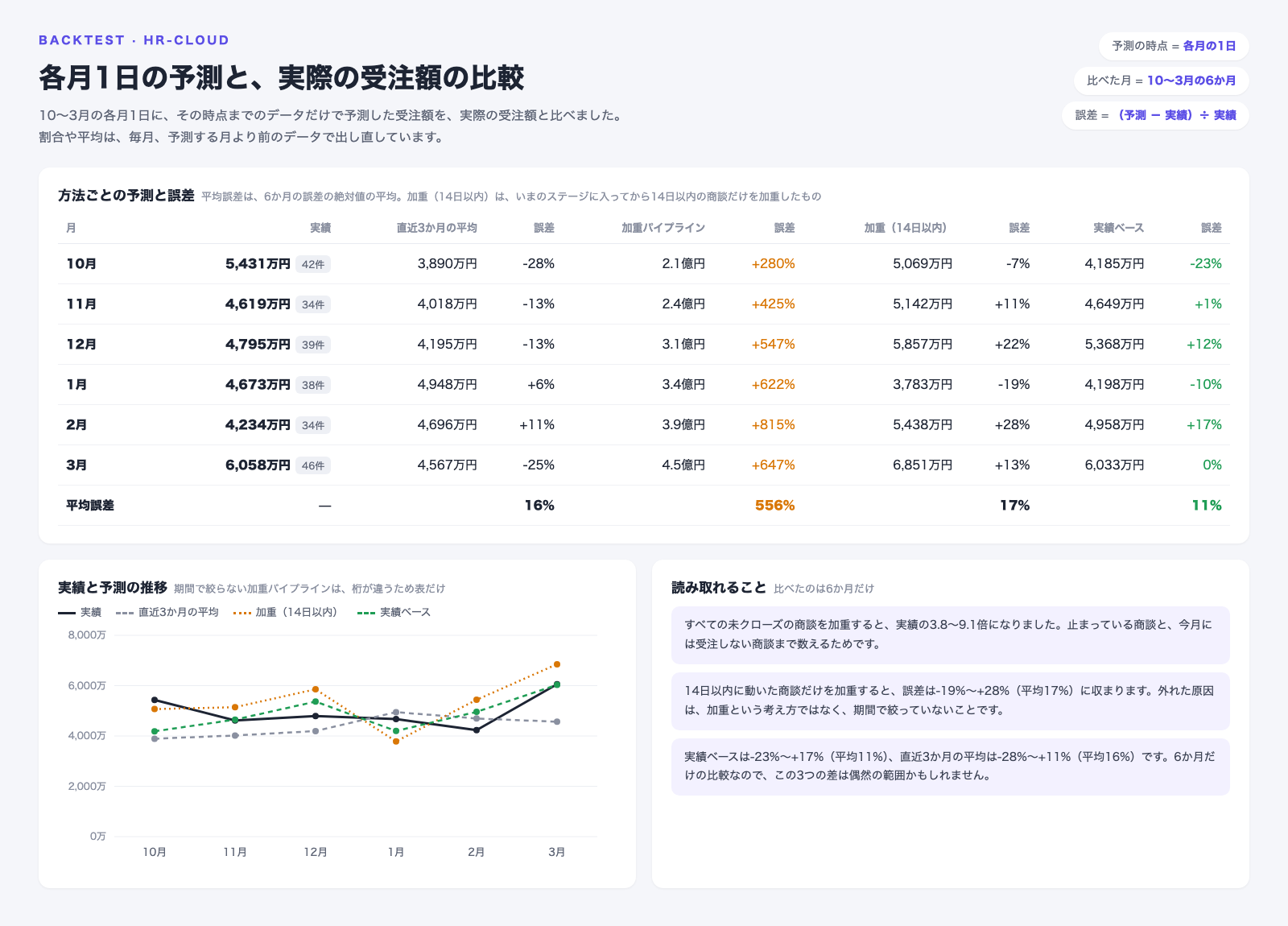Click the 予測の時点 = 各月の1日 pill

point(1174,46)
